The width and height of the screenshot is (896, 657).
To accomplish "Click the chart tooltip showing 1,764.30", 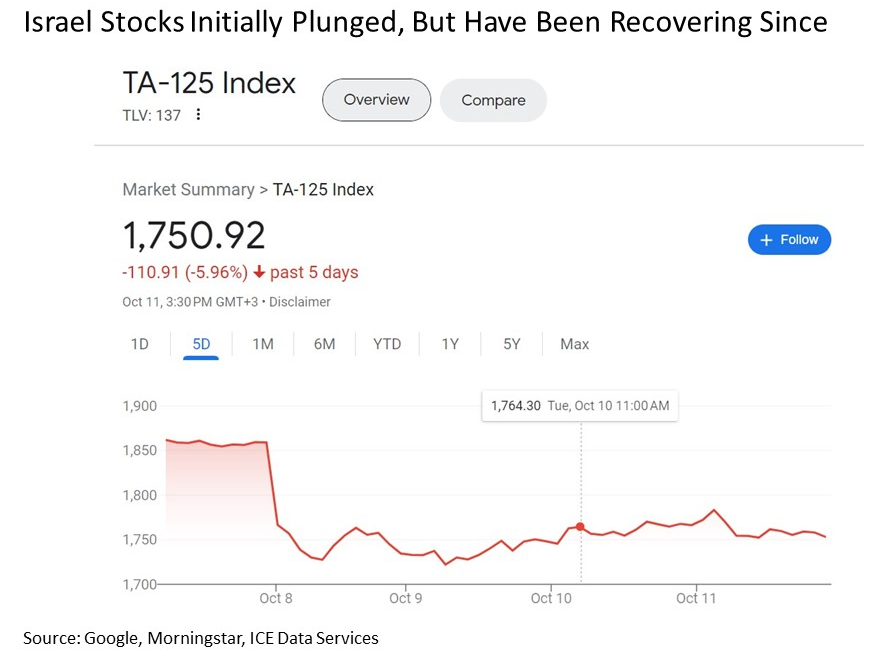I will coord(579,405).
